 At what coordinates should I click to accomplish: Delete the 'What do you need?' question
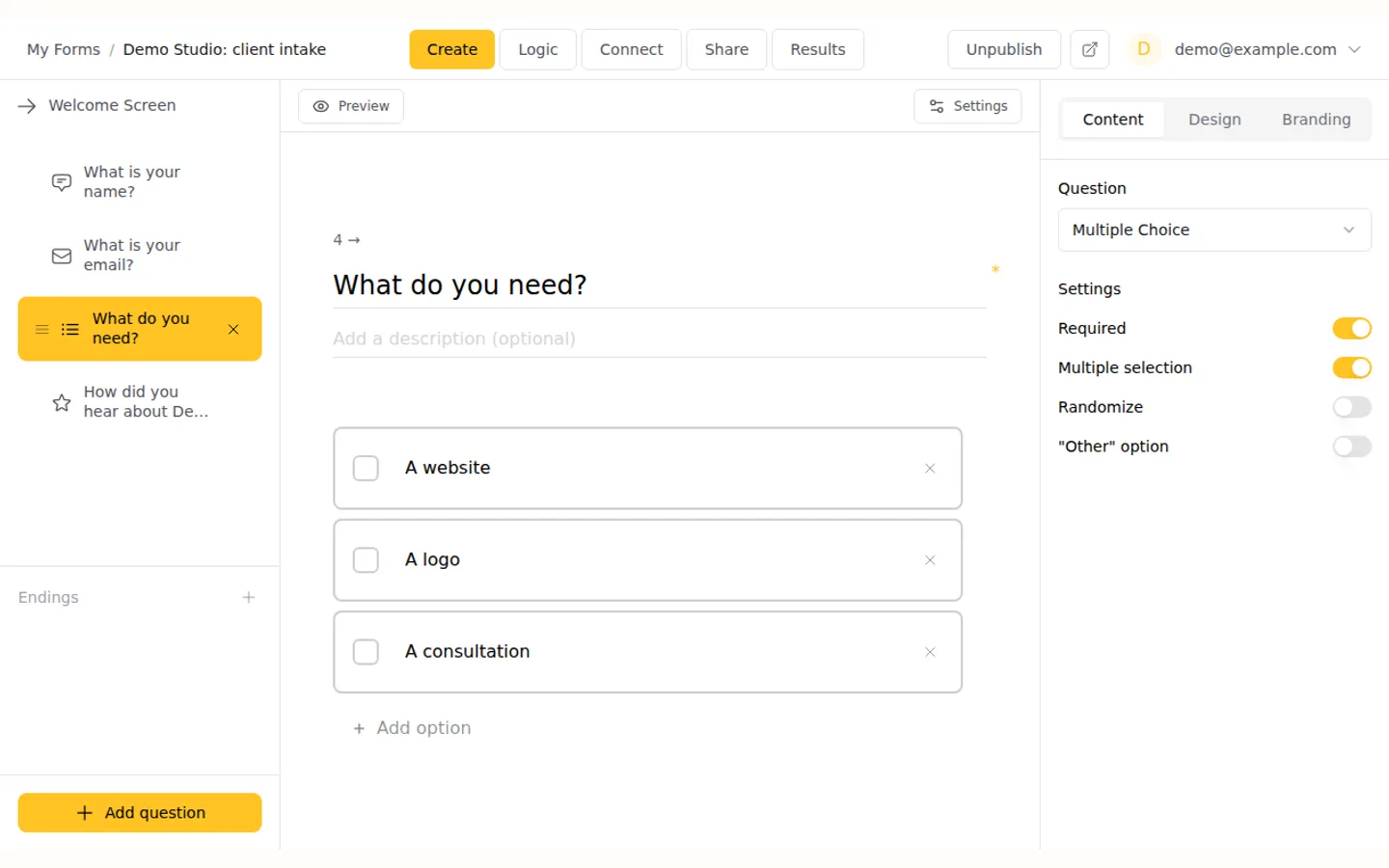(x=233, y=329)
